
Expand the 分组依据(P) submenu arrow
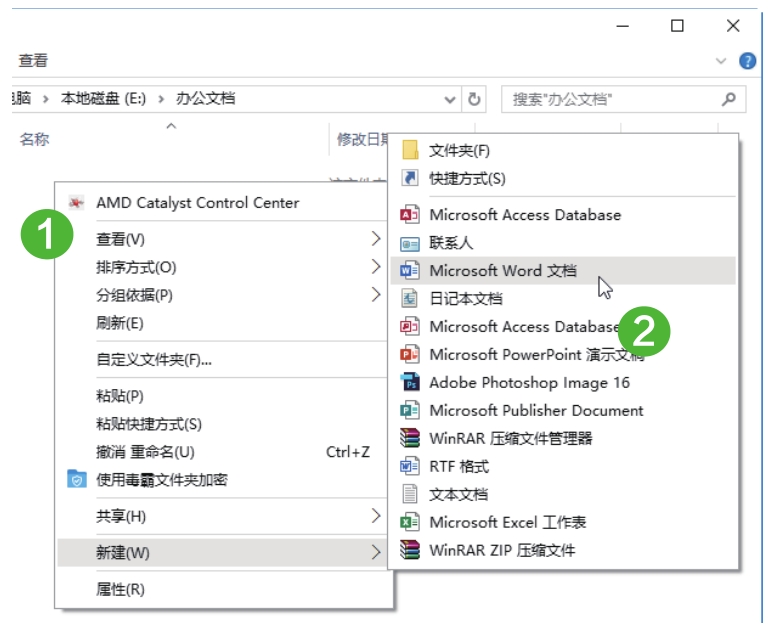376,295
